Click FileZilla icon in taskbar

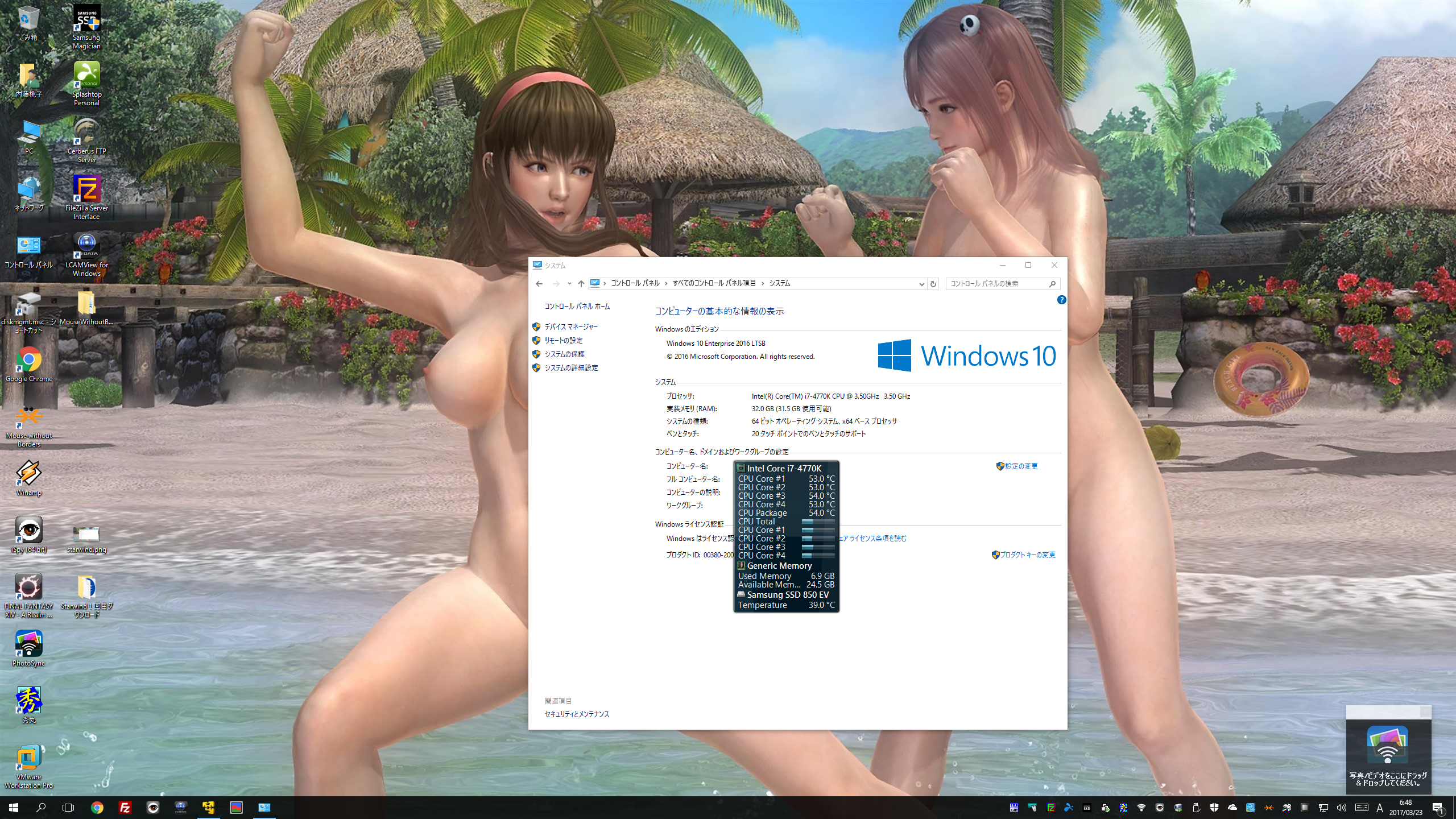(125, 807)
